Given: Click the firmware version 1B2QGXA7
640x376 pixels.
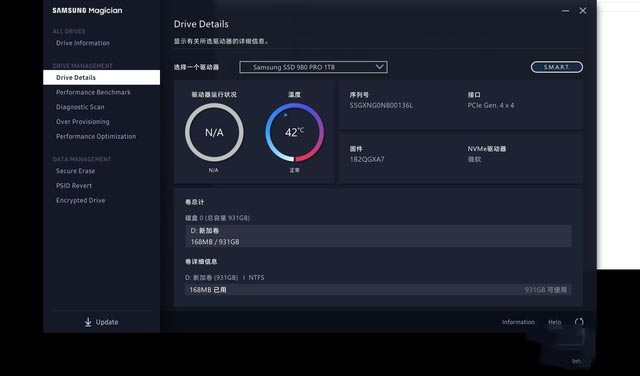Looking at the screenshot, I should pyautogui.click(x=367, y=159).
